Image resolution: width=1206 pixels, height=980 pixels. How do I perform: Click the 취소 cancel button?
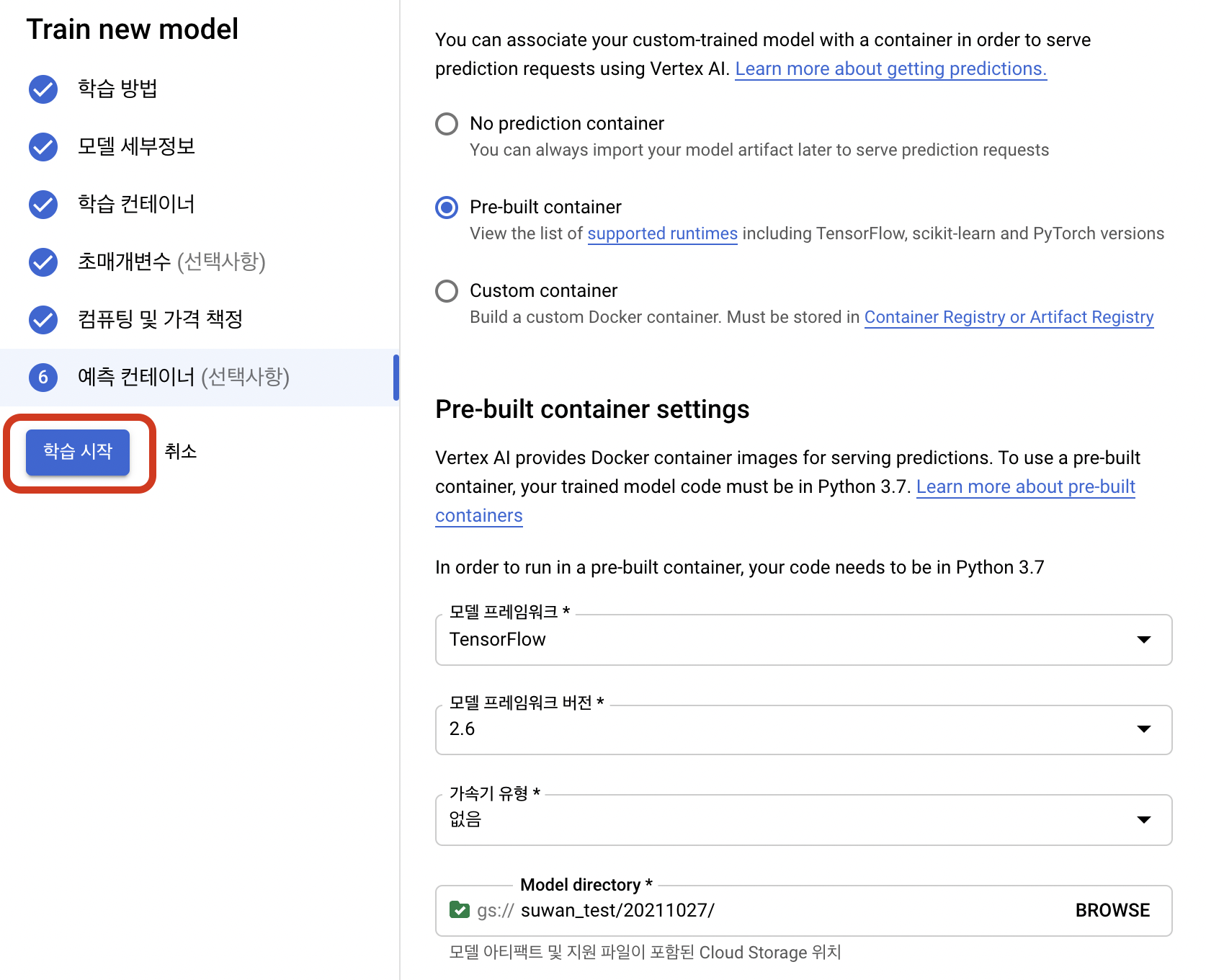[181, 452]
